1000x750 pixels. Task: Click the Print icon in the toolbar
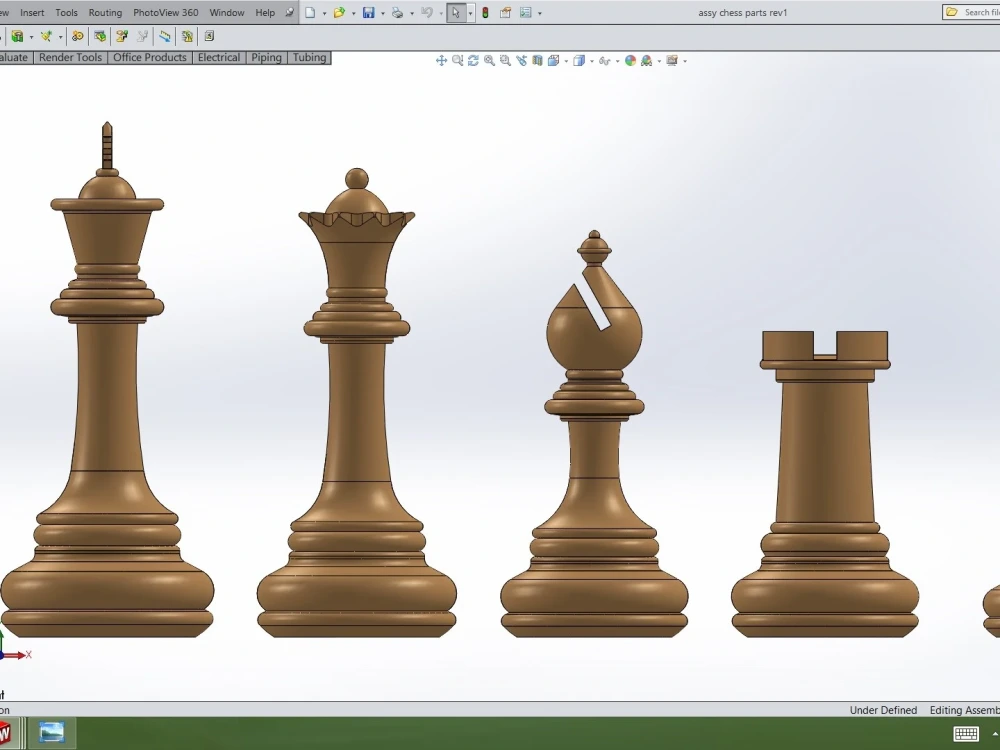pyautogui.click(x=398, y=12)
